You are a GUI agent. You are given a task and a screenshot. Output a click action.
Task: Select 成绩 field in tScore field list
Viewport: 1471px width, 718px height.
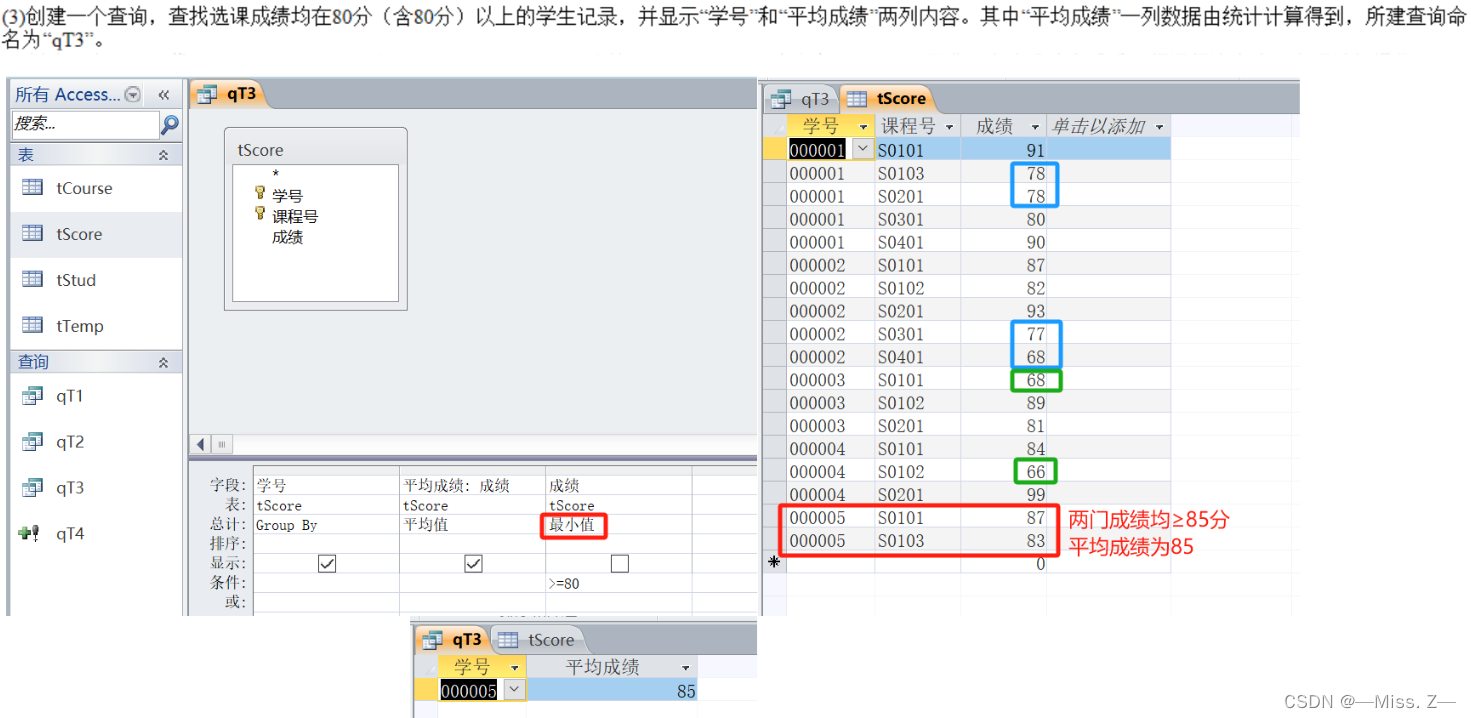tap(287, 237)
